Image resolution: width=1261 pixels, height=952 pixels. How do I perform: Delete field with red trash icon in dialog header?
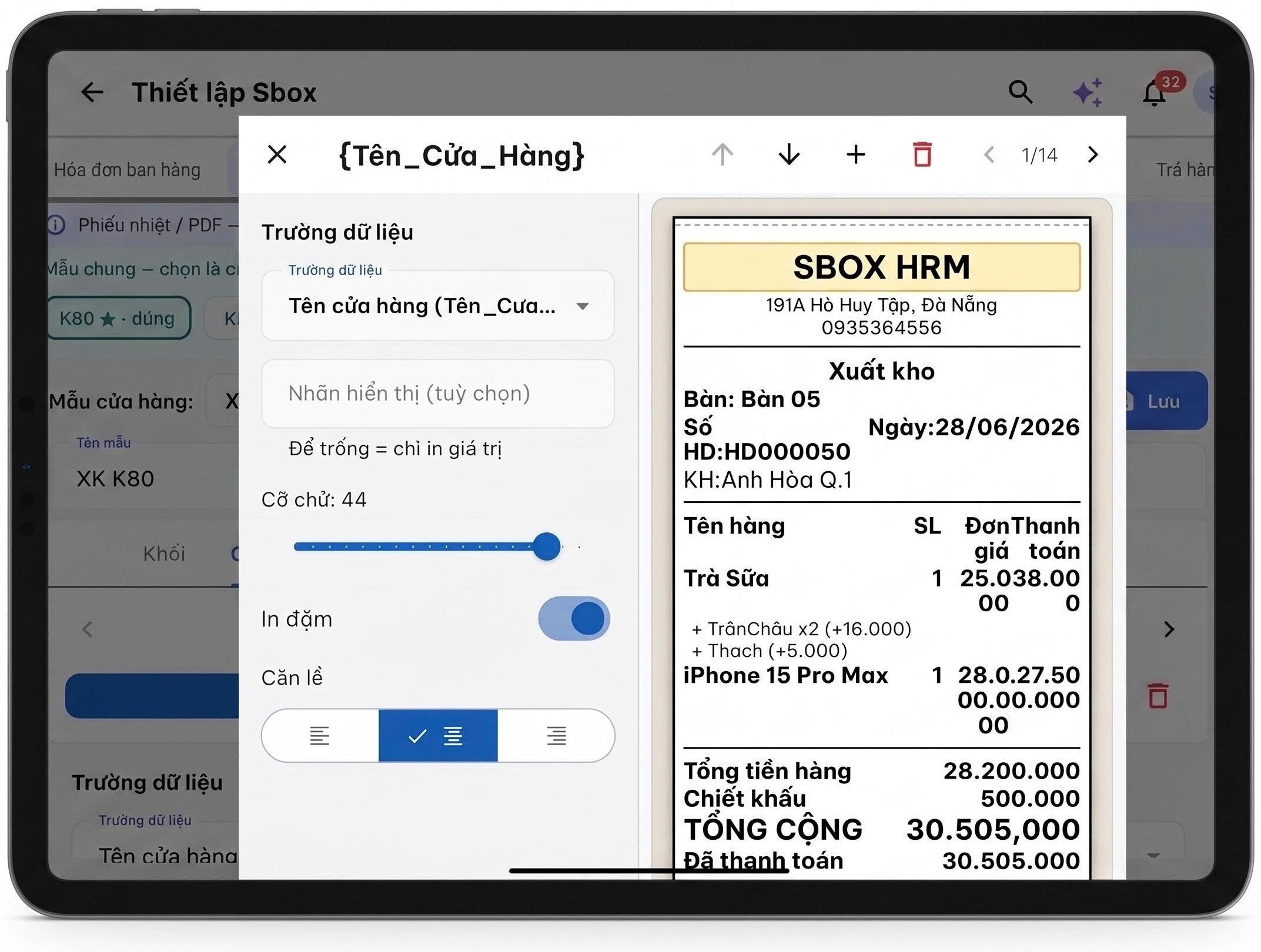coord(922,155)
